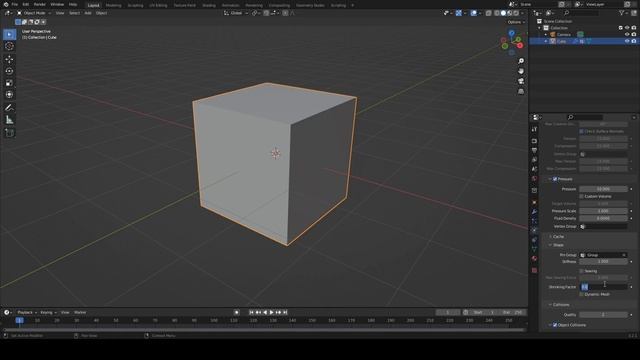This screenshot has height=360, width=640.
Task: Adjust the Pressure value slider
Action: coord(603,189)
